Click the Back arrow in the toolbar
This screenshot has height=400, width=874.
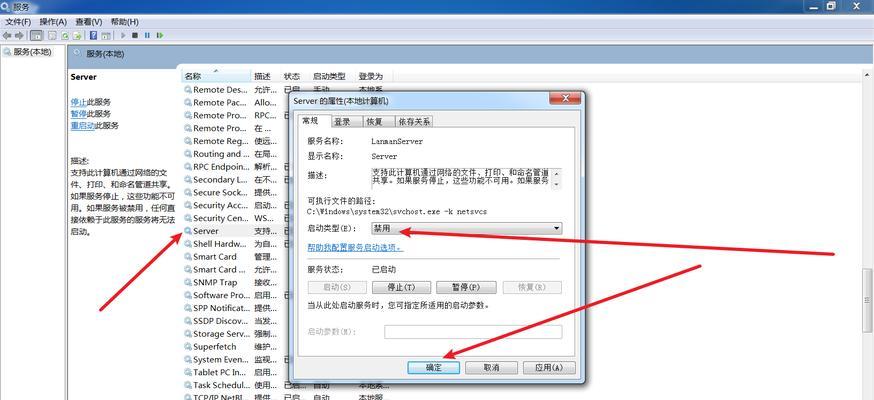click(x=7, y=35)
